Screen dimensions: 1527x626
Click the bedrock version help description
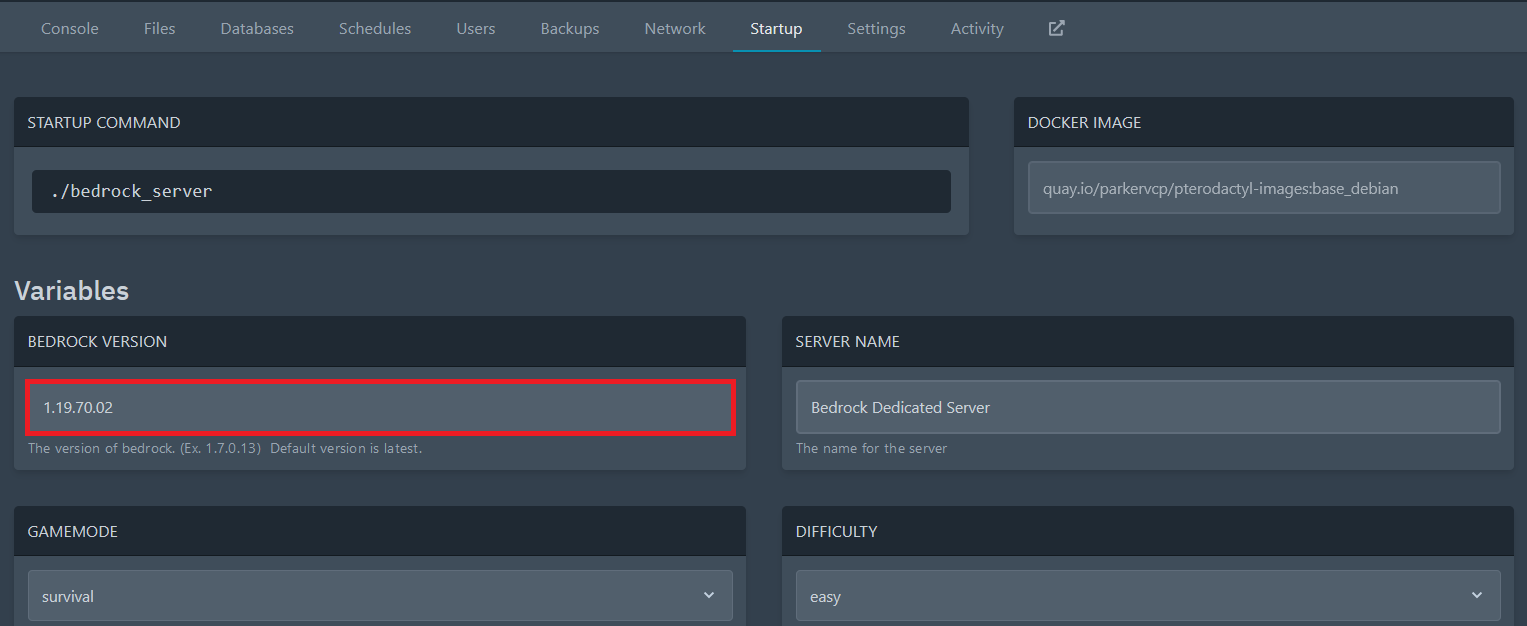pos(225,449)
